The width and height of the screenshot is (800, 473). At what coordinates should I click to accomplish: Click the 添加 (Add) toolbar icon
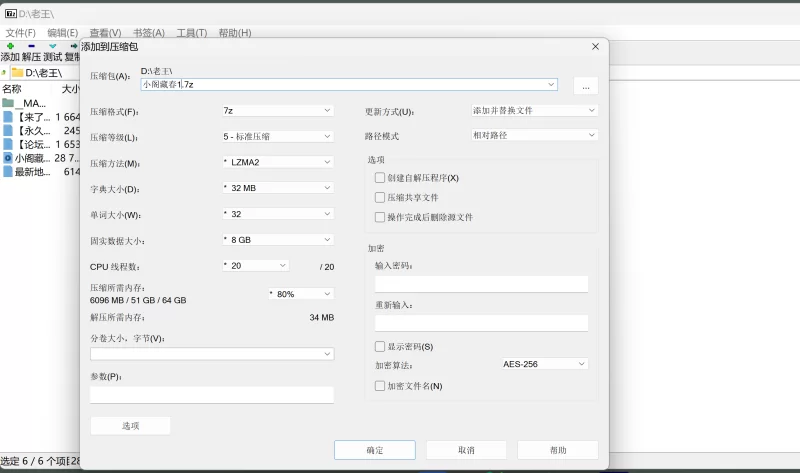[10, 46]
